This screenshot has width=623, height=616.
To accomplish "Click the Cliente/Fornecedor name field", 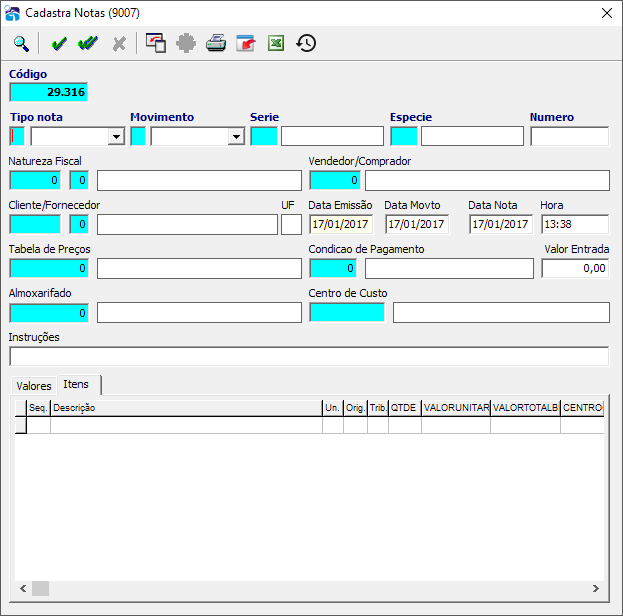I will [x=187, y=224].
